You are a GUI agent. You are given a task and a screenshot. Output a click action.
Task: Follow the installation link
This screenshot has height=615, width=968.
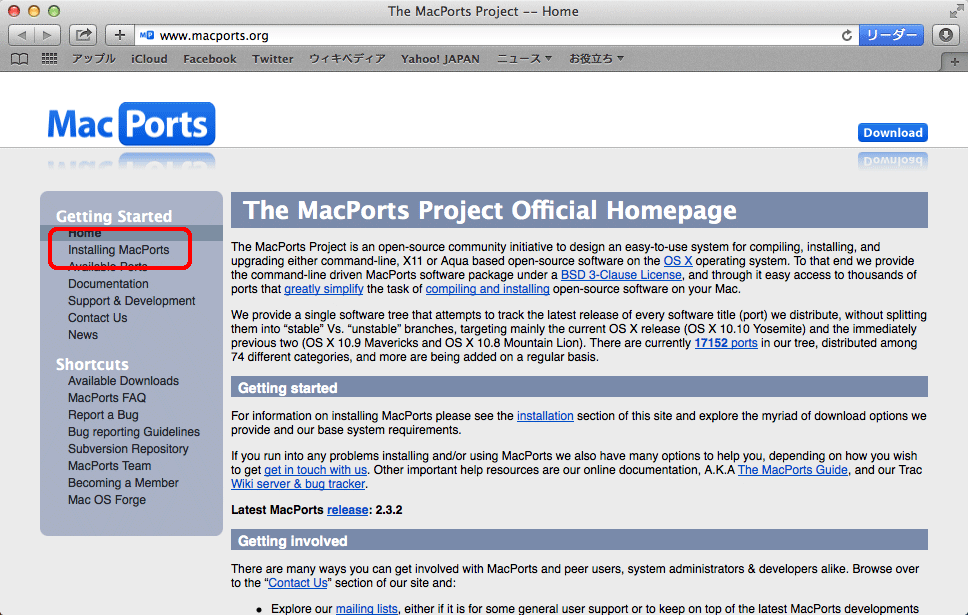tap(545, 416)
